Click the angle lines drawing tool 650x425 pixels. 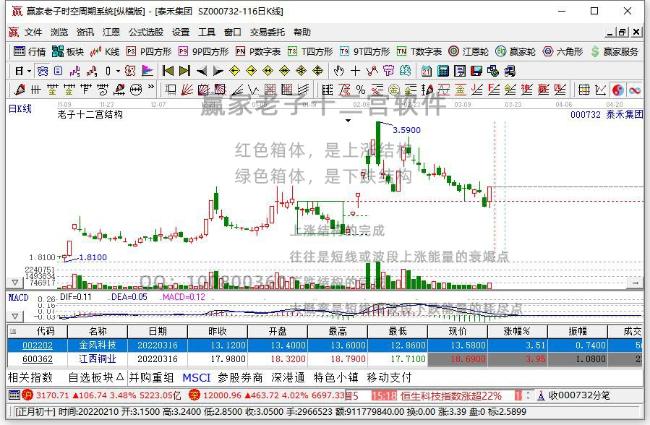point(237,90)
